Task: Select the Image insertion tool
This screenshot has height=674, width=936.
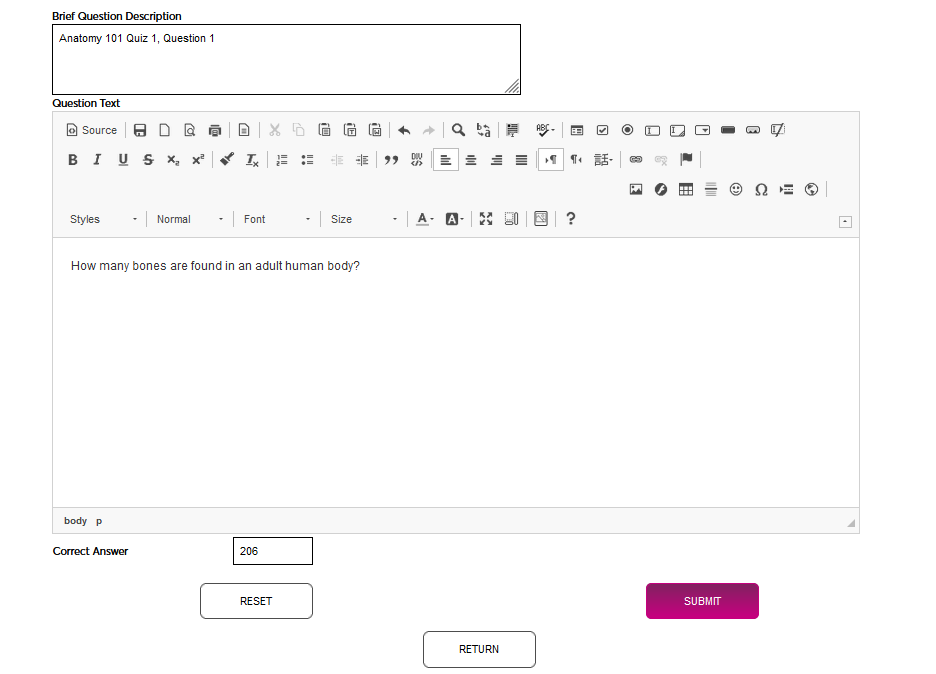Action: tap(636, 188)
